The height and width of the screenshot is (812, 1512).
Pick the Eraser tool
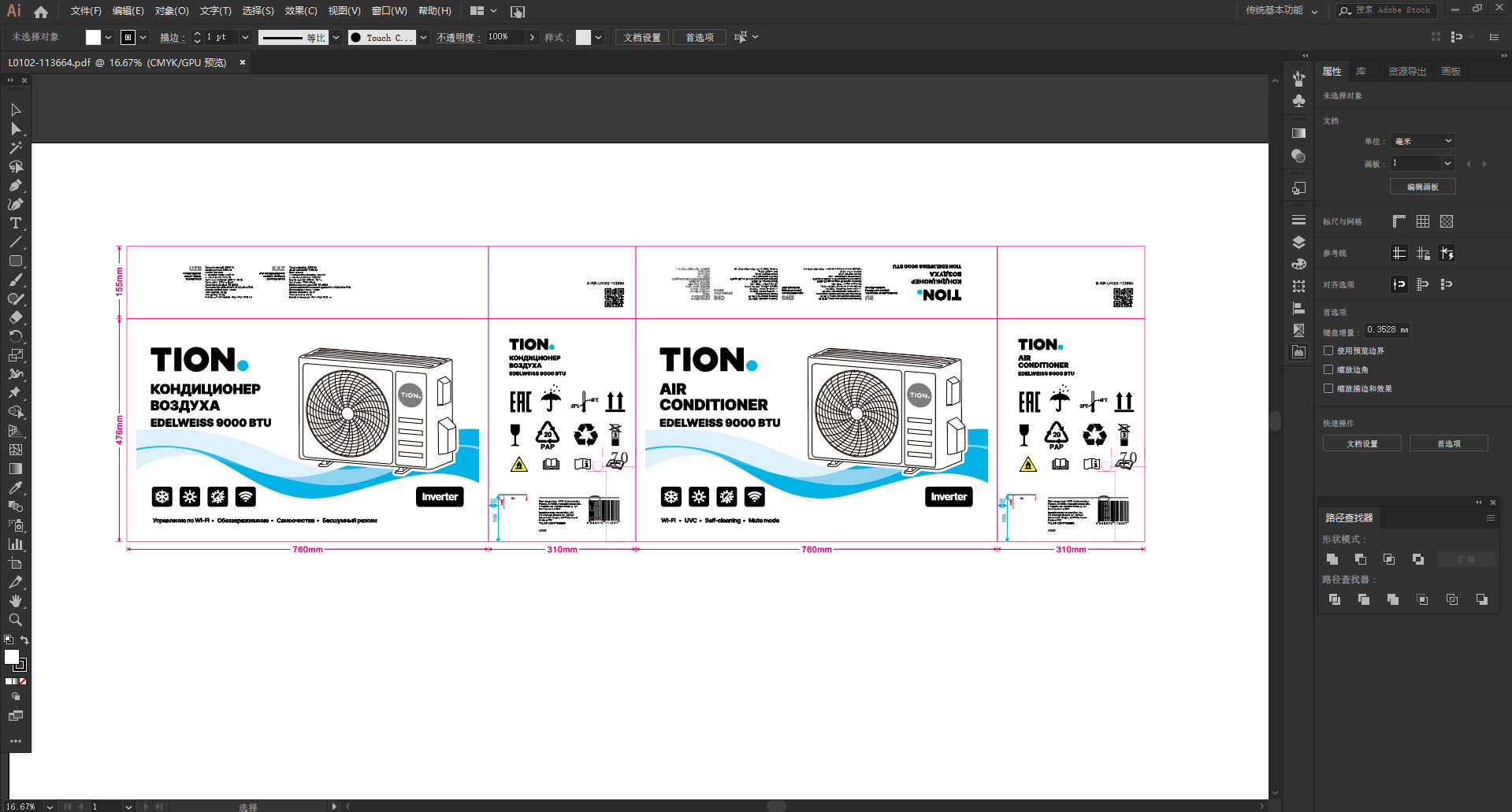tap(16, 317)
